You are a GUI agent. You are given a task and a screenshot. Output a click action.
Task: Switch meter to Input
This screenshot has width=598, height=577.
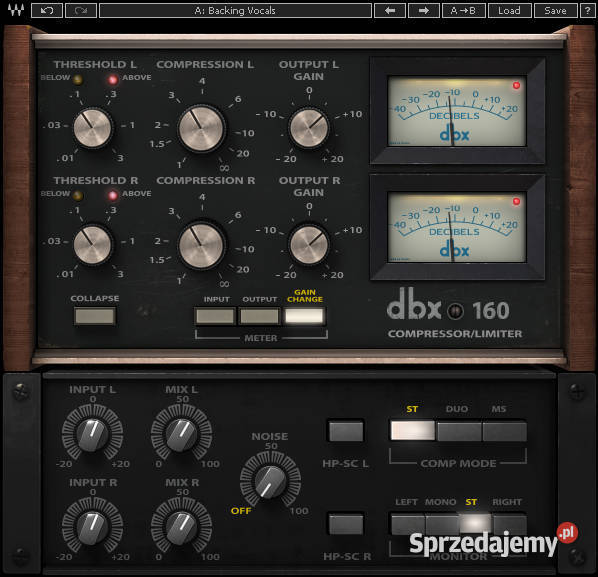[x=215, y=316]
